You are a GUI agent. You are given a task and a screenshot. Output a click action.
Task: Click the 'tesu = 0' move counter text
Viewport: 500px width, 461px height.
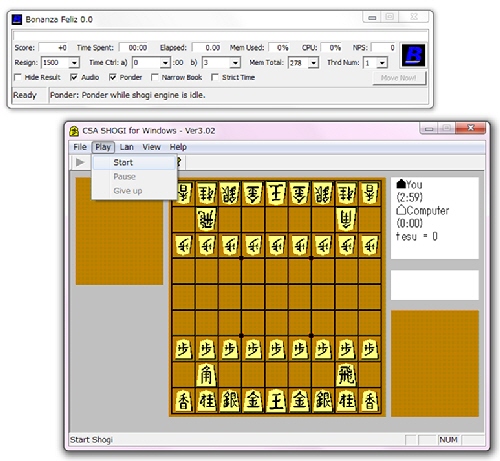[416, 236]
